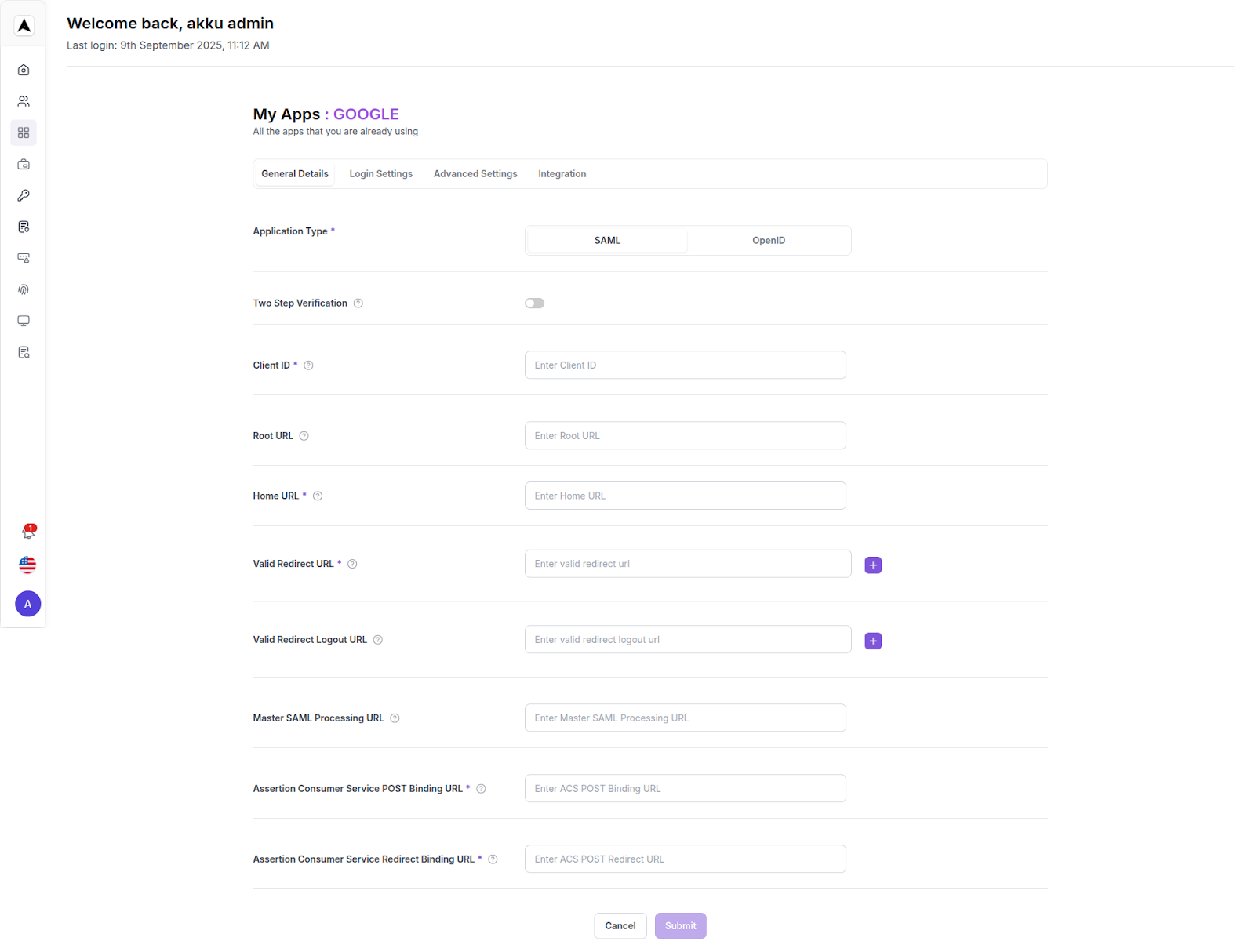This screenshot has height=952, width=1255.
Task: Open the Users section icon in sidebar
Action: click(x=24, y=100)
